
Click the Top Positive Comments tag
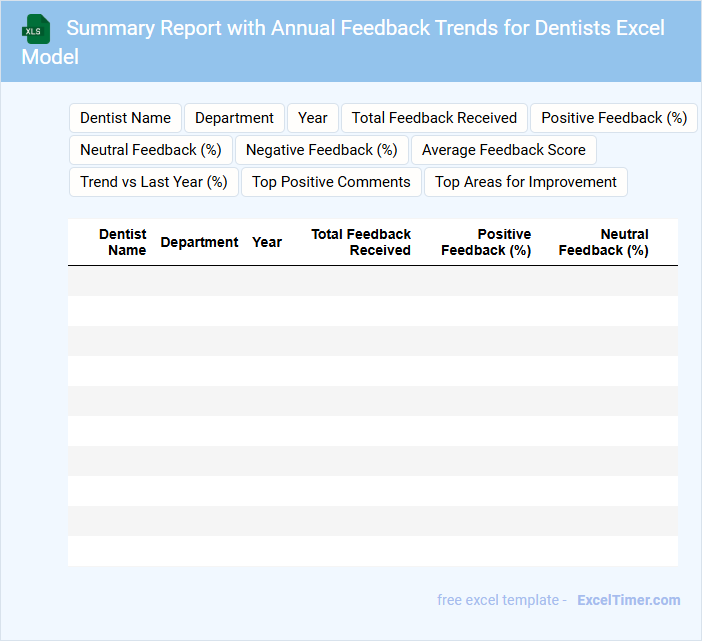coord(331,182)
